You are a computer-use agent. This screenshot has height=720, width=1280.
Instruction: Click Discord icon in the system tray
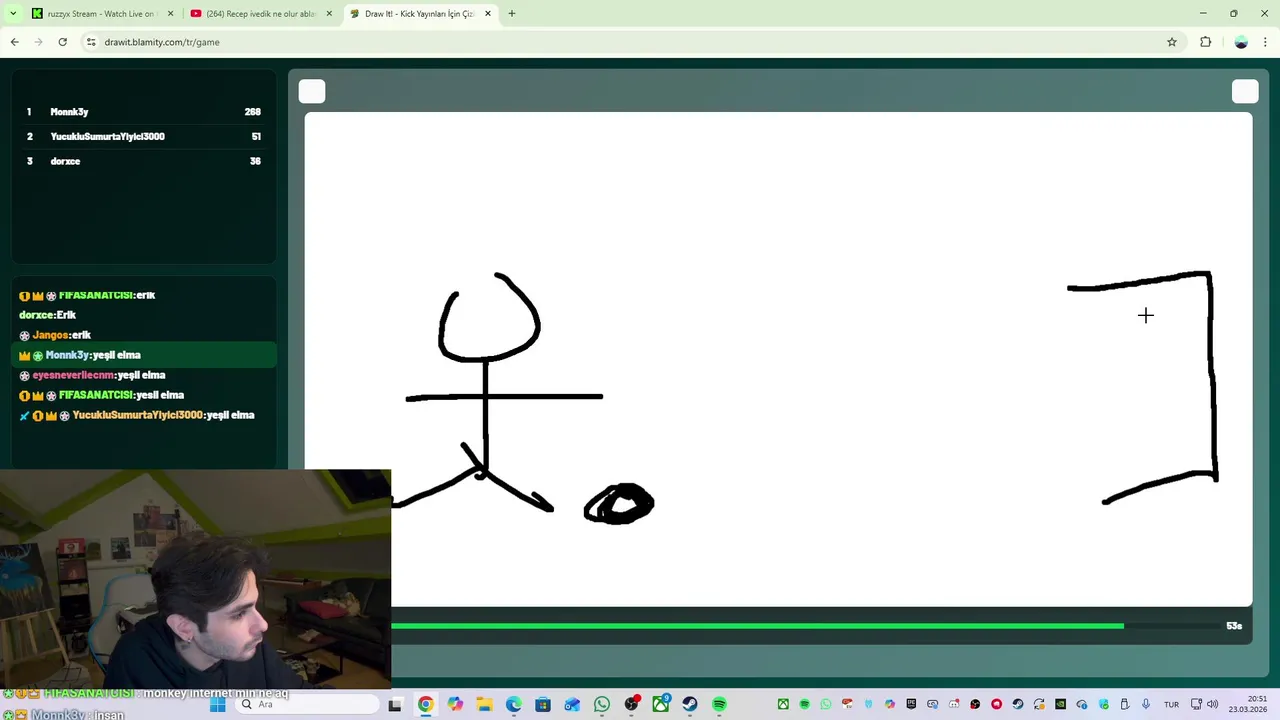point(954,705)
